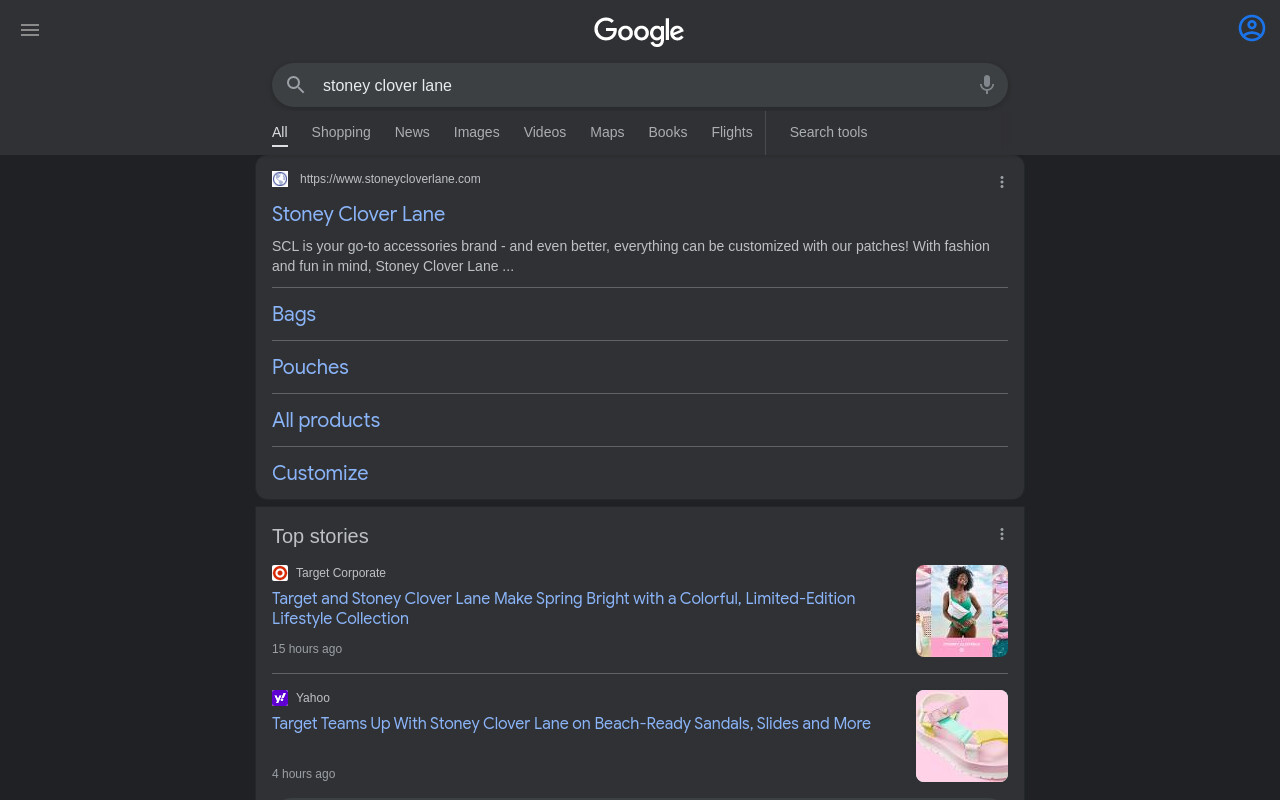Viewport: 1280px width, 800px height.
Task: Start voice search with microphone icon
Action: 987,85
